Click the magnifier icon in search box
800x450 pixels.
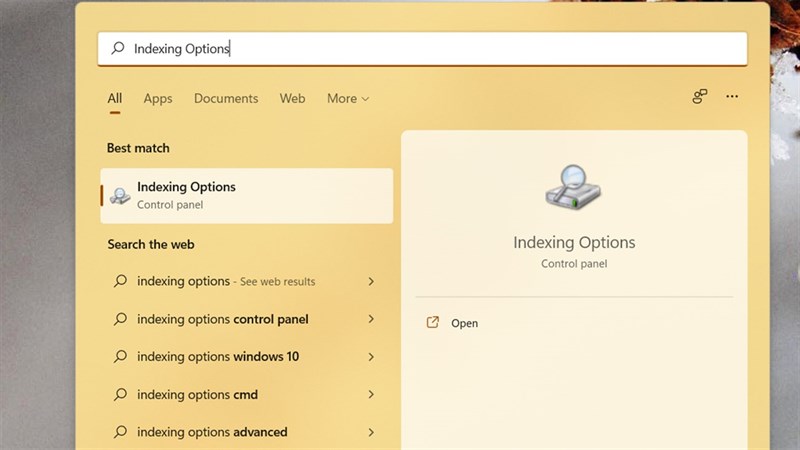(118, 48)
